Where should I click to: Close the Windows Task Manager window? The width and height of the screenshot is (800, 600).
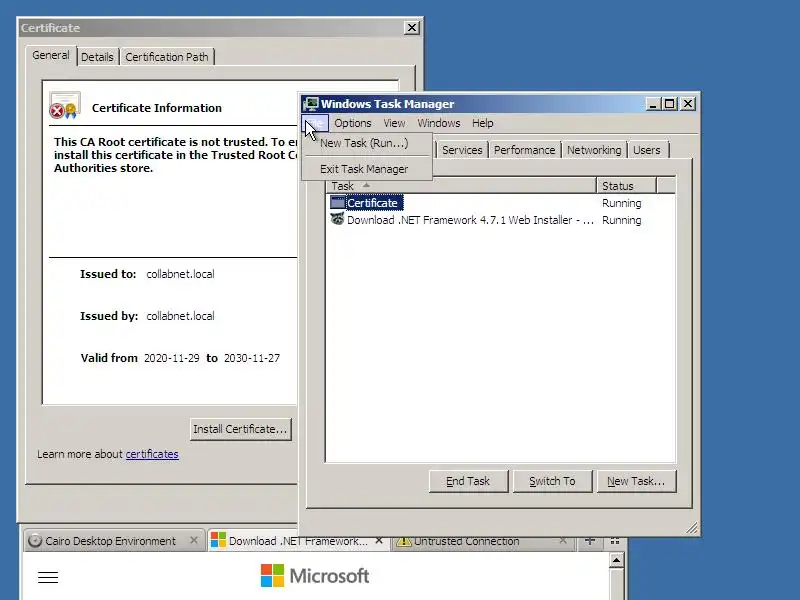[688, 104]
